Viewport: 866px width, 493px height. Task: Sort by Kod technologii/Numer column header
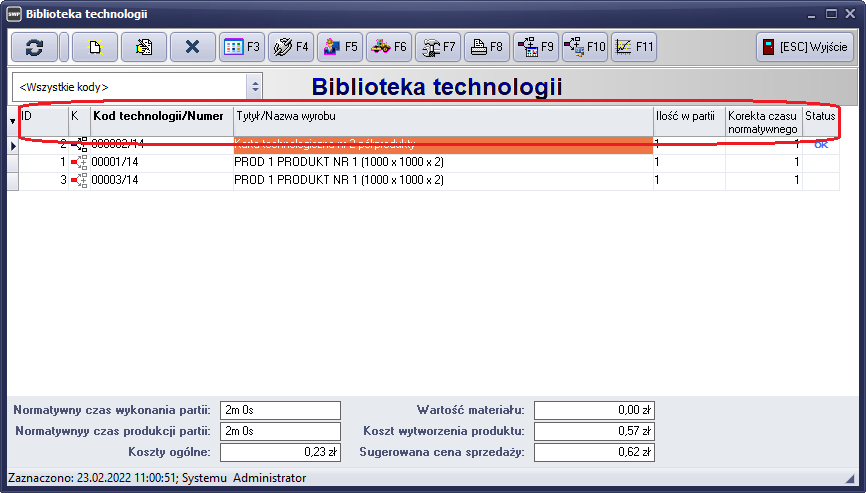point(158,117)
